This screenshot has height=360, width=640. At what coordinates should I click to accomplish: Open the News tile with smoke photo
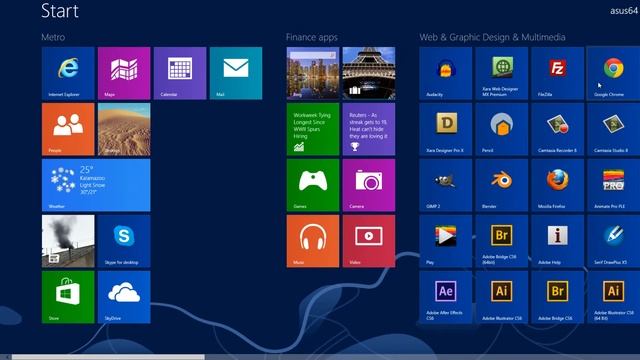coord(68,241)
